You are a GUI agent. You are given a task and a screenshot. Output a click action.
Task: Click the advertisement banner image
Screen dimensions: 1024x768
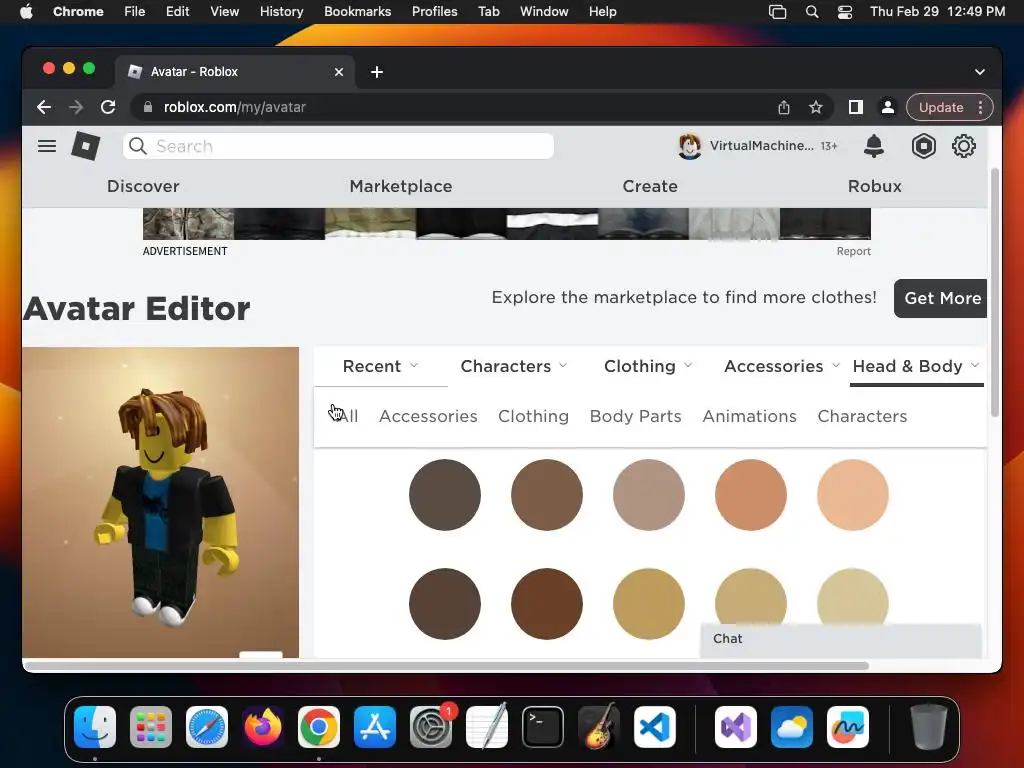[x=507, y=224]
